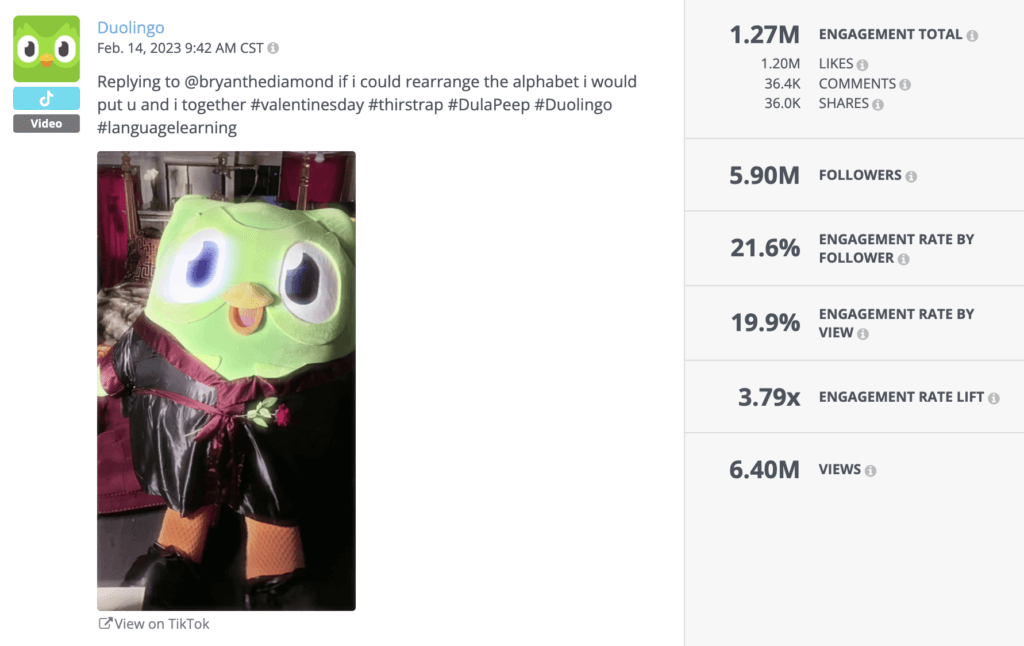Click the info icon beside Shares
This screenshot has height=646, width=1024.
click(878, 103)
